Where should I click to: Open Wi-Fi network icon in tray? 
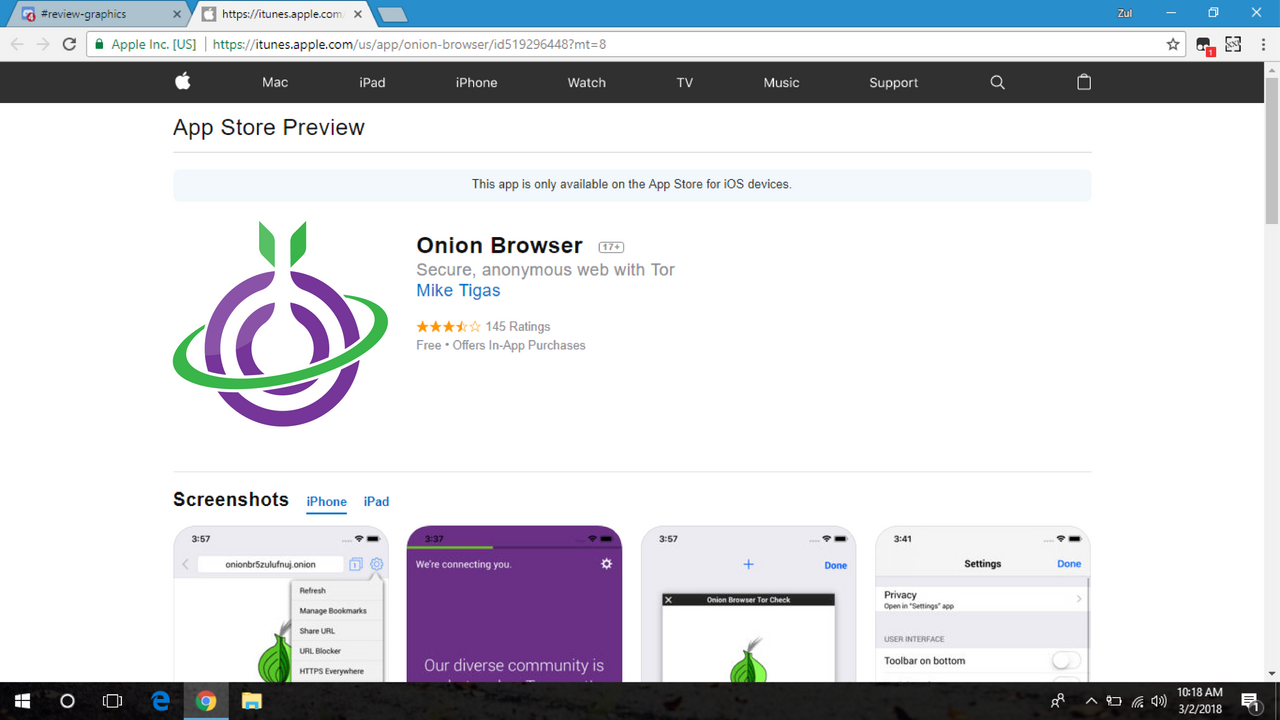(x=1137, y=701)
